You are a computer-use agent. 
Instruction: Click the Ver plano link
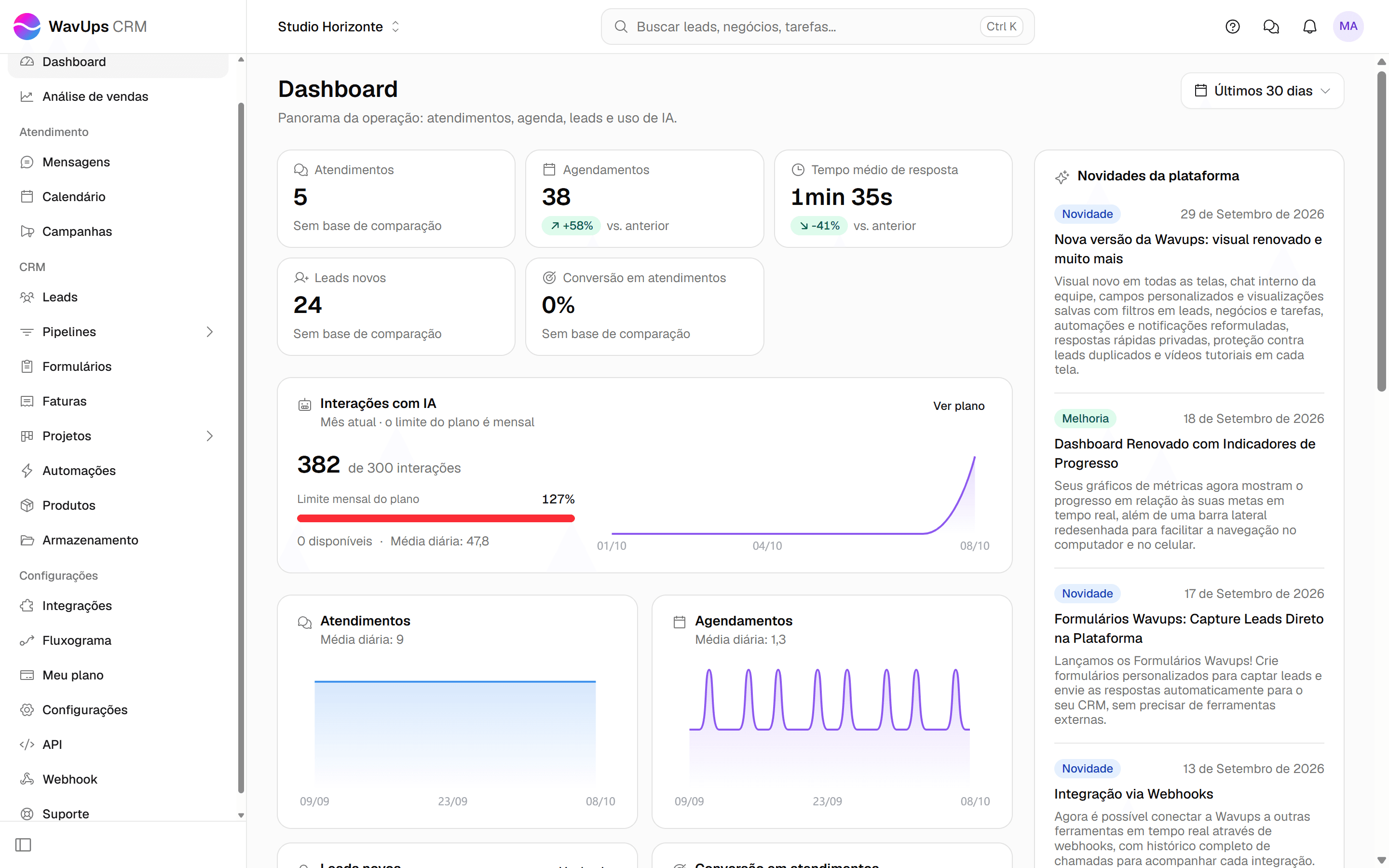tap(958, 406)
